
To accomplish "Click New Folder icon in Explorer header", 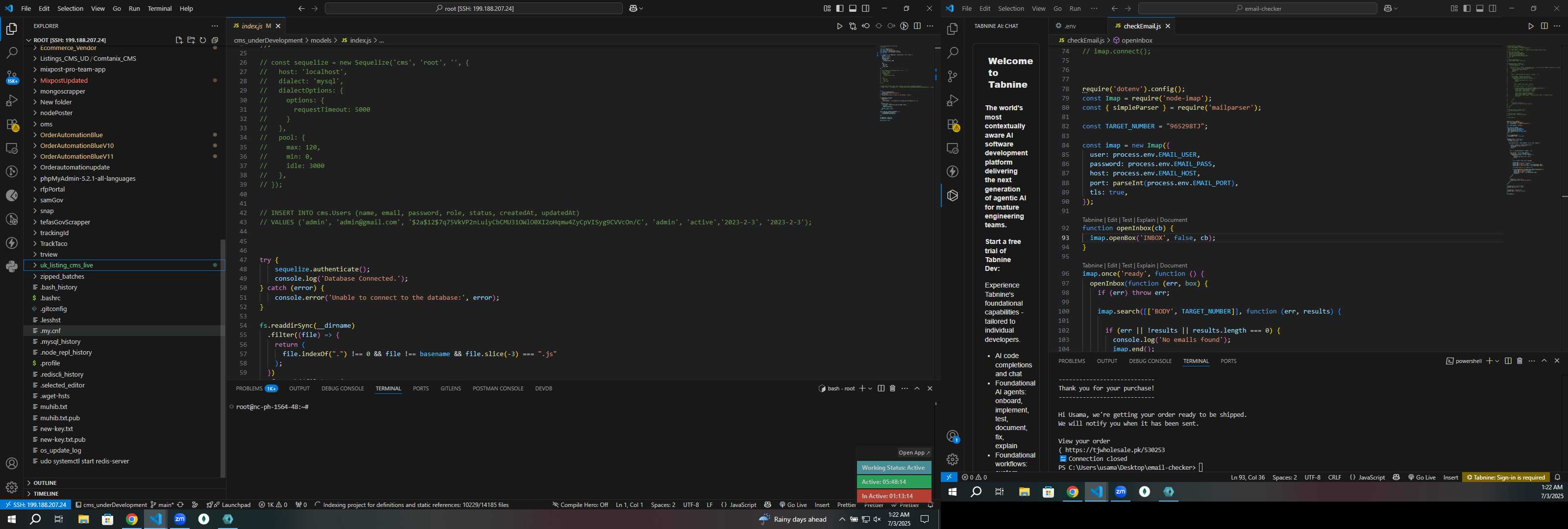I will (x=191, y=40).
